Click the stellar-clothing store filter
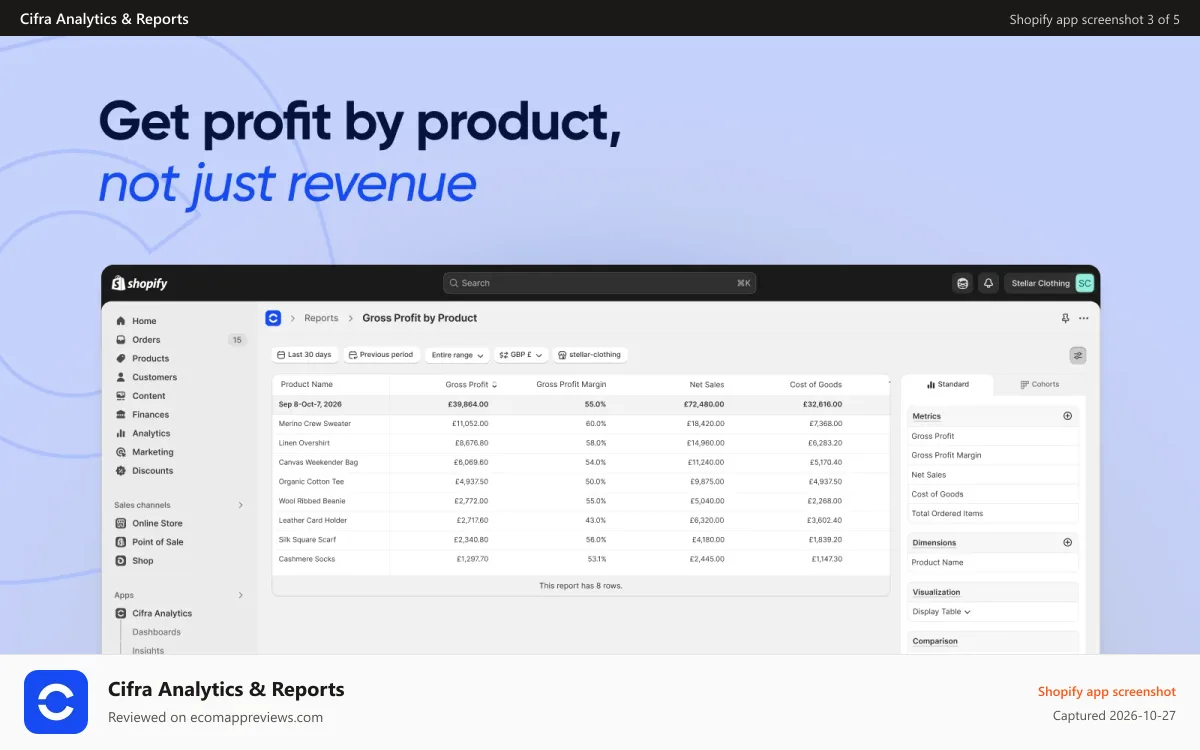Image resolution: width=1200 pixels, height=750 pixels. point(590,355)
